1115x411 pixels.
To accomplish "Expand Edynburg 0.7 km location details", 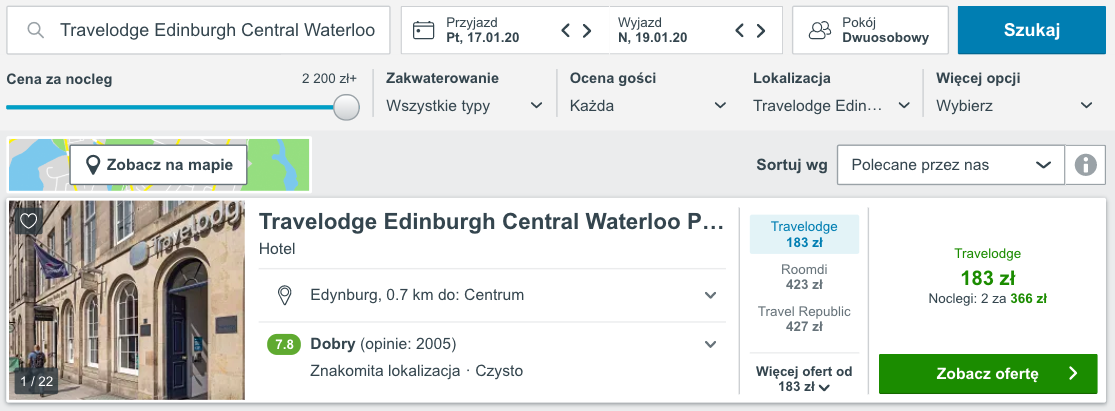I will pyautogui.click(x=710, y=295).
